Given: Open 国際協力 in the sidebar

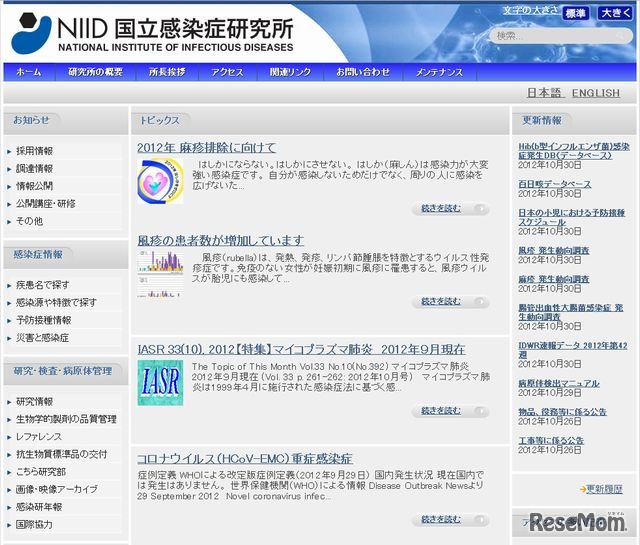Looking at the screenshot, I should [x=34, y=525].
